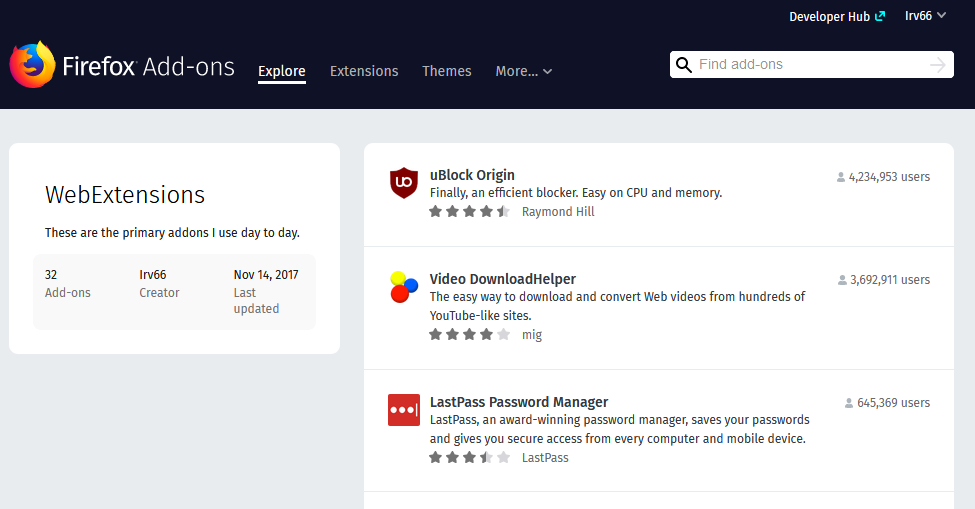
Task: Open the Video DownloadHelper title link
Action: click(502, 279)
